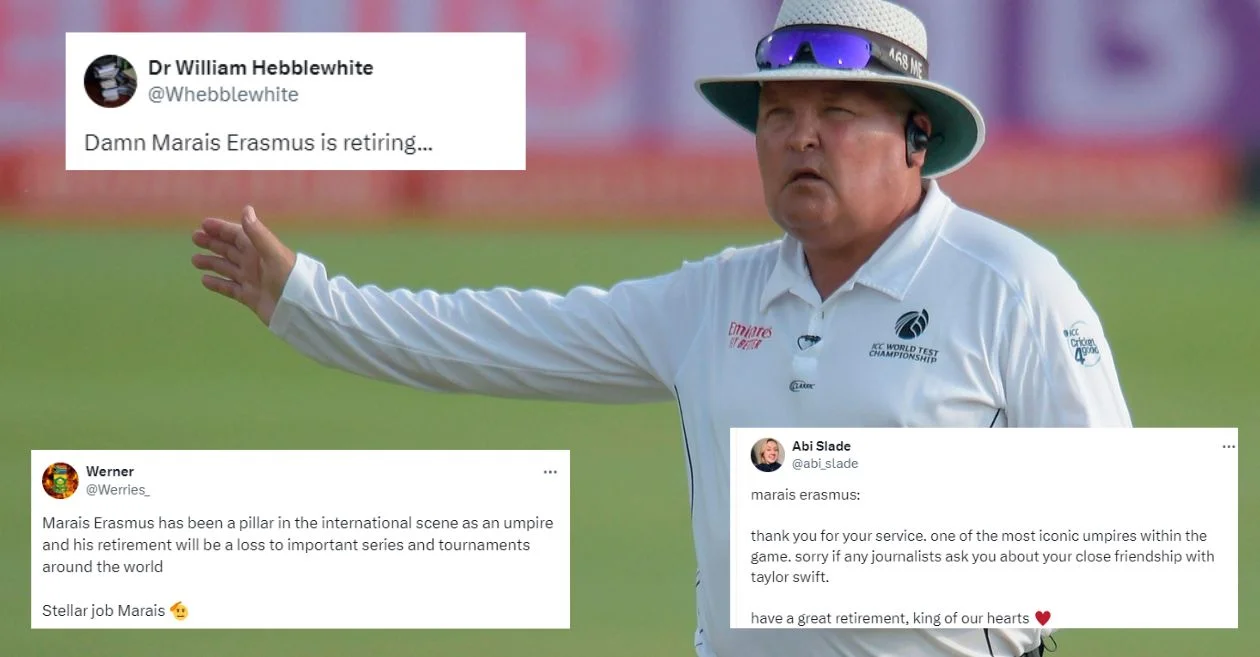This screenshot has width=1260, height=657.
Task: Click the red heart emoji in Abi's tweet
Action: [1042, 618]
